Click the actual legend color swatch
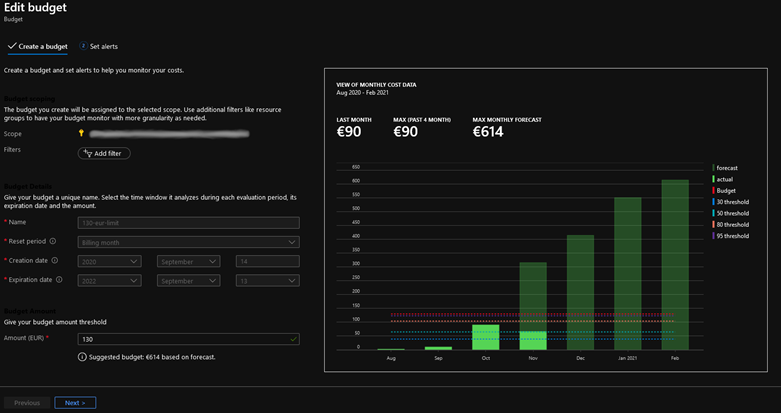Viewport: 781px width, 413px height. click(714, 179)
